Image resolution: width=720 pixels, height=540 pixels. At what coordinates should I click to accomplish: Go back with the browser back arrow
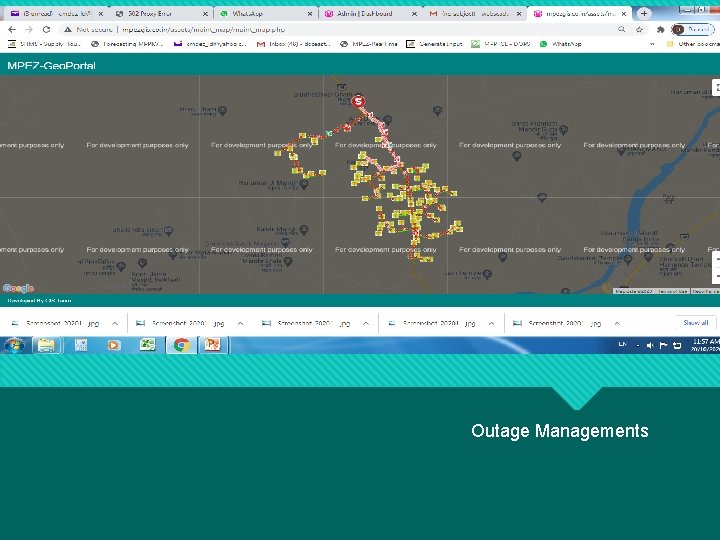click(x=12, y=29)
